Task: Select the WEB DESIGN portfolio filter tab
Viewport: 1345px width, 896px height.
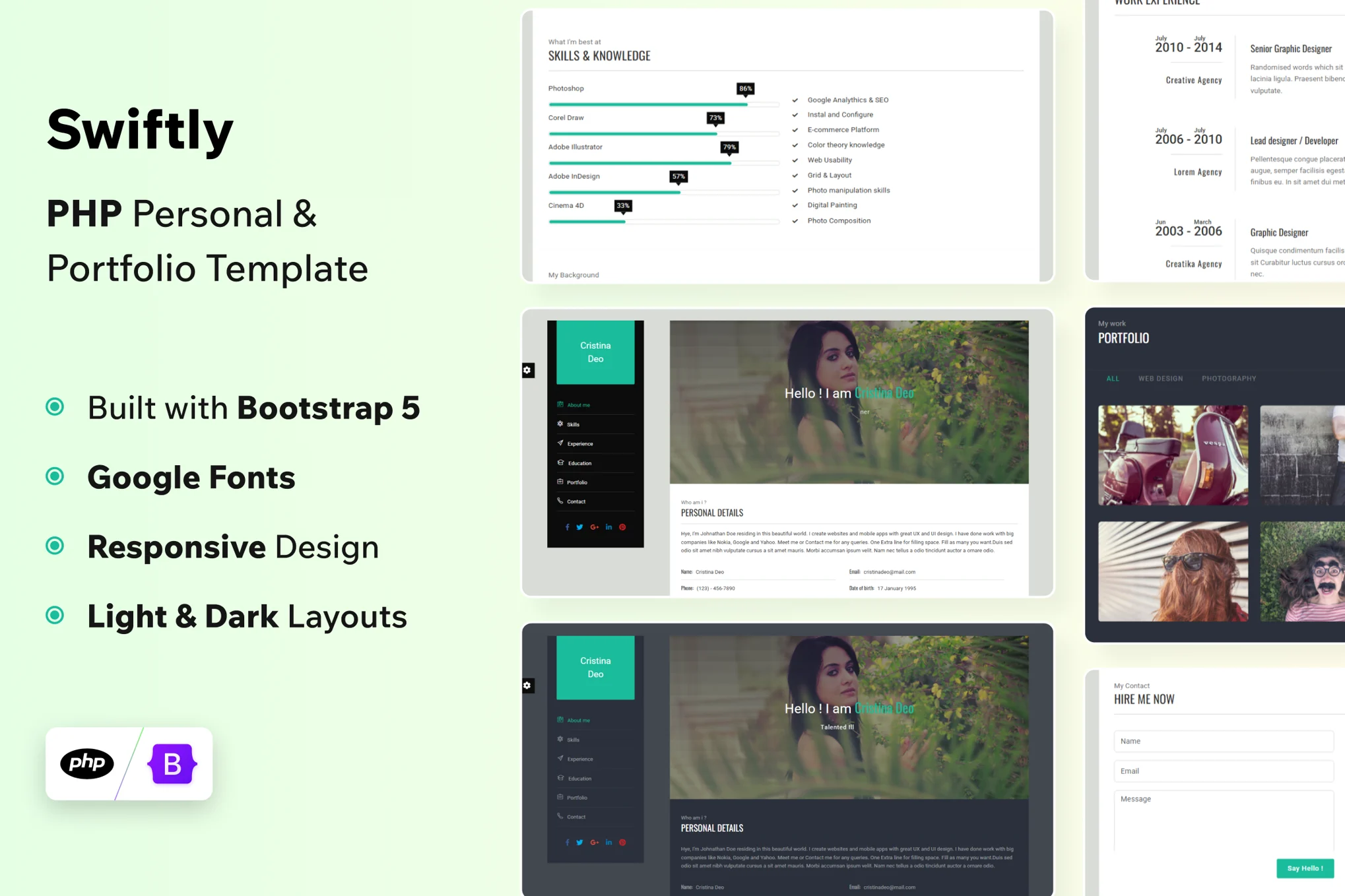Action: point(1160,379)
